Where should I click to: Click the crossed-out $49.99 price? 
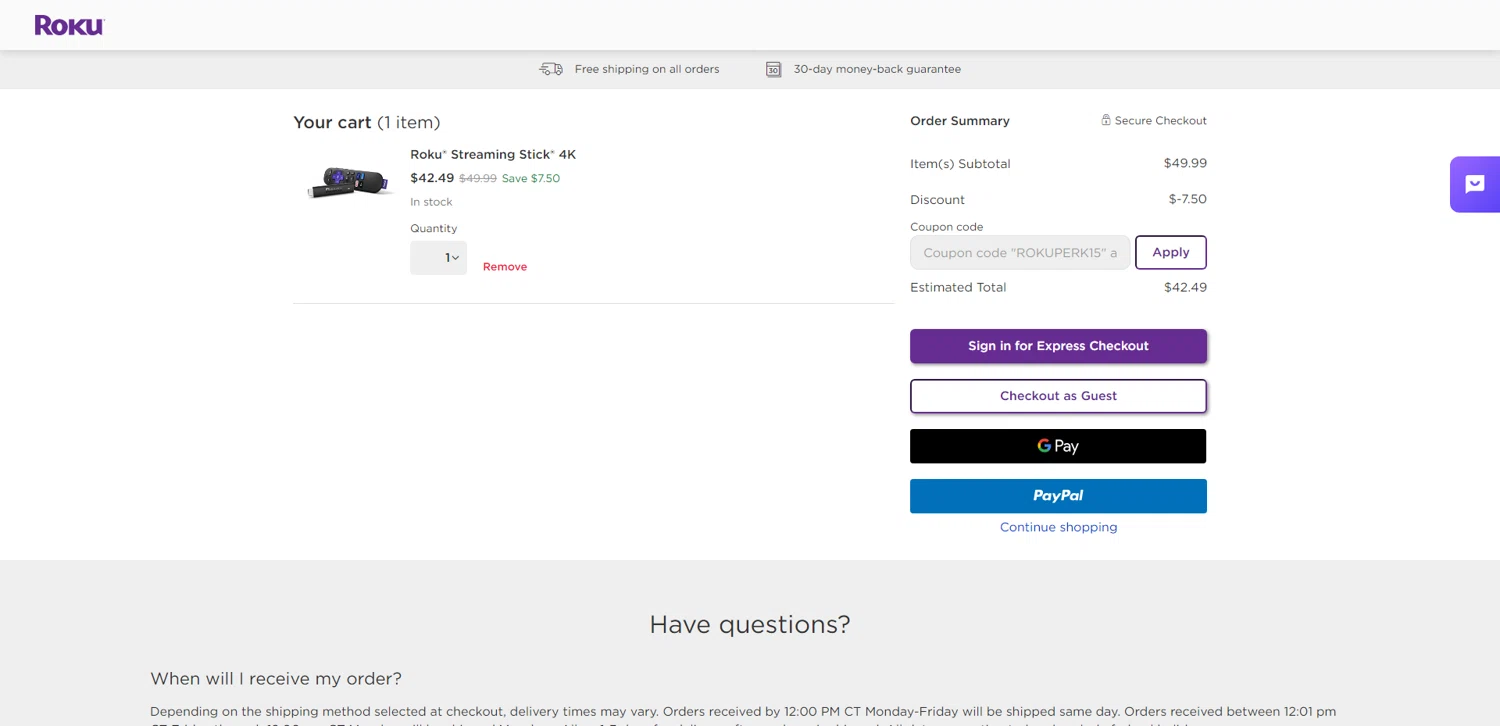pos(478,178)
